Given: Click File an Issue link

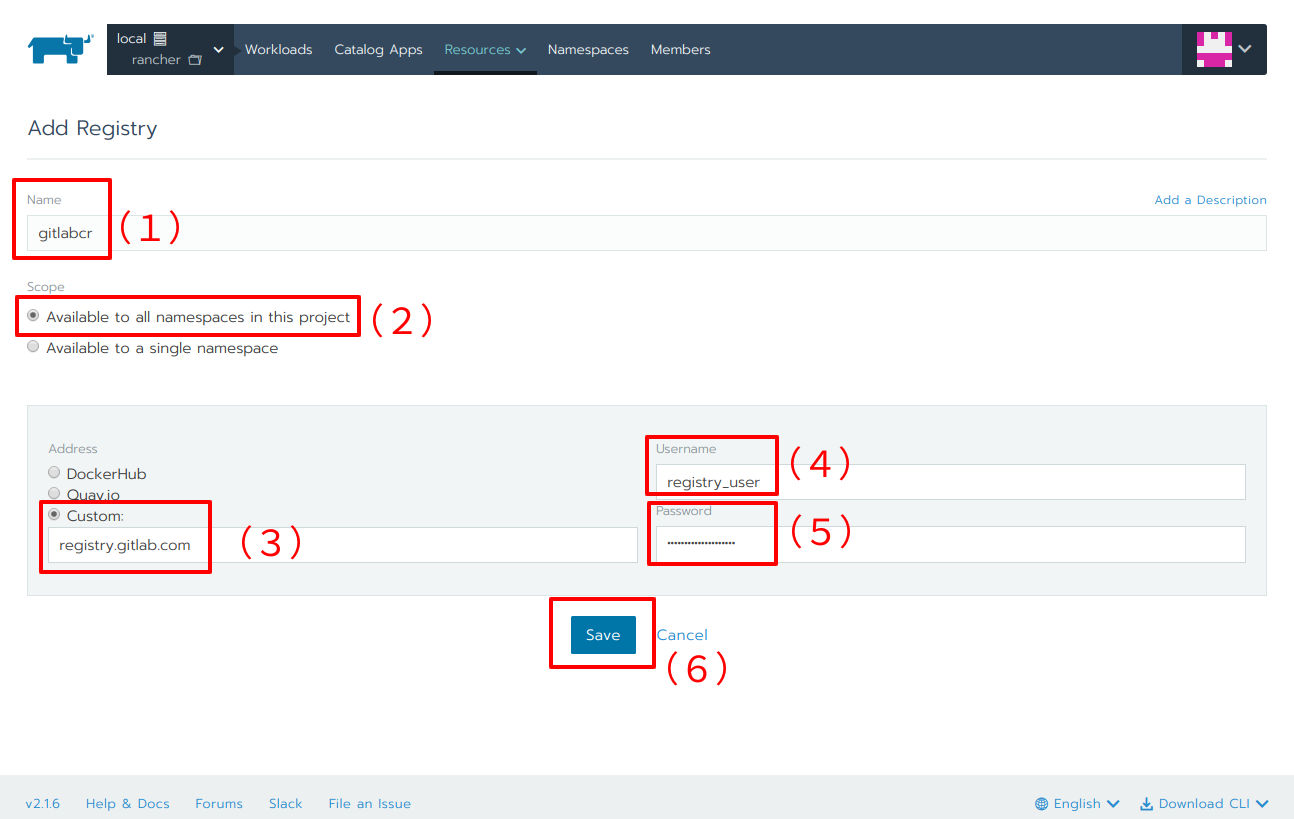Looking at the screenshot, I should pos(369,804).
